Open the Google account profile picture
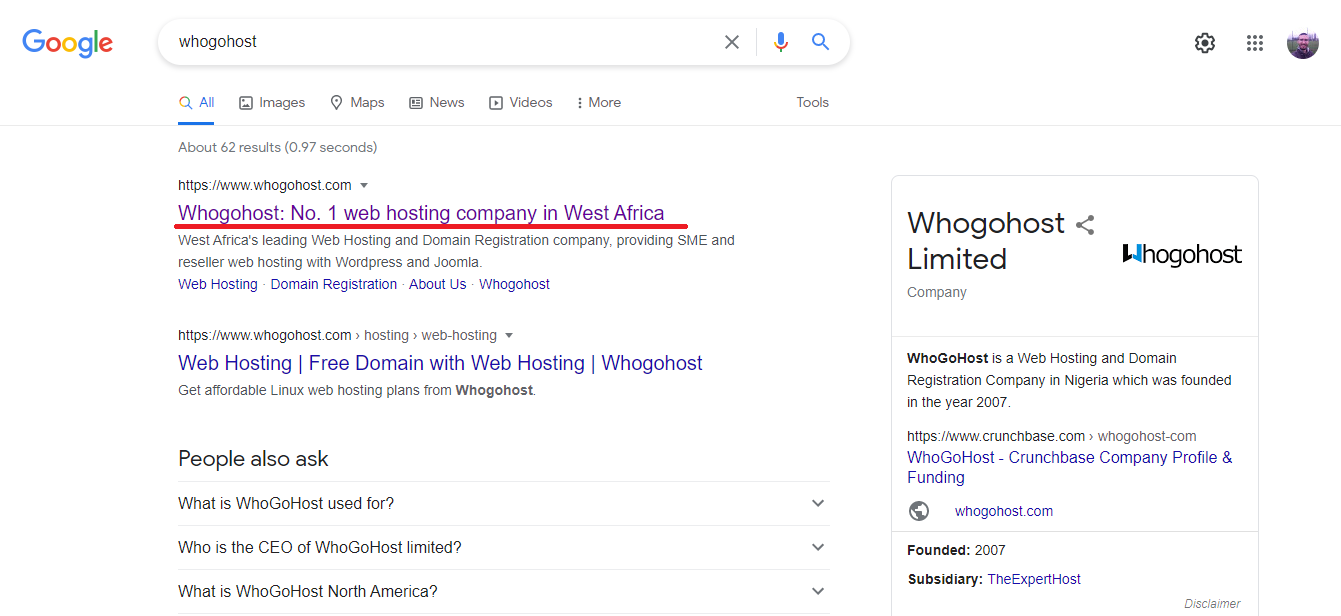This screenshot has height=616, width=1341. pyautogui.click(x=1303, y=43)
